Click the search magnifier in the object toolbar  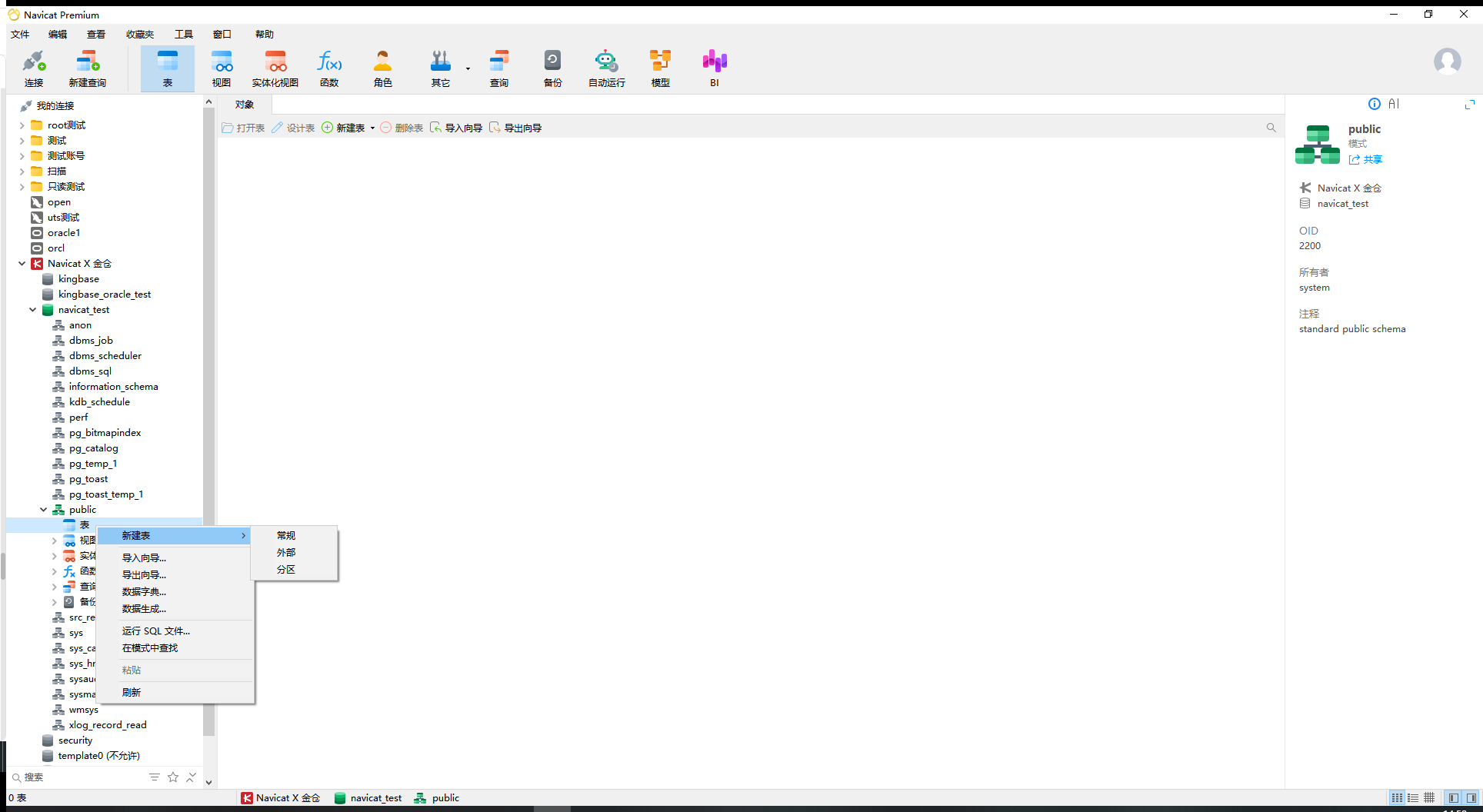(x=1271, y=128)
